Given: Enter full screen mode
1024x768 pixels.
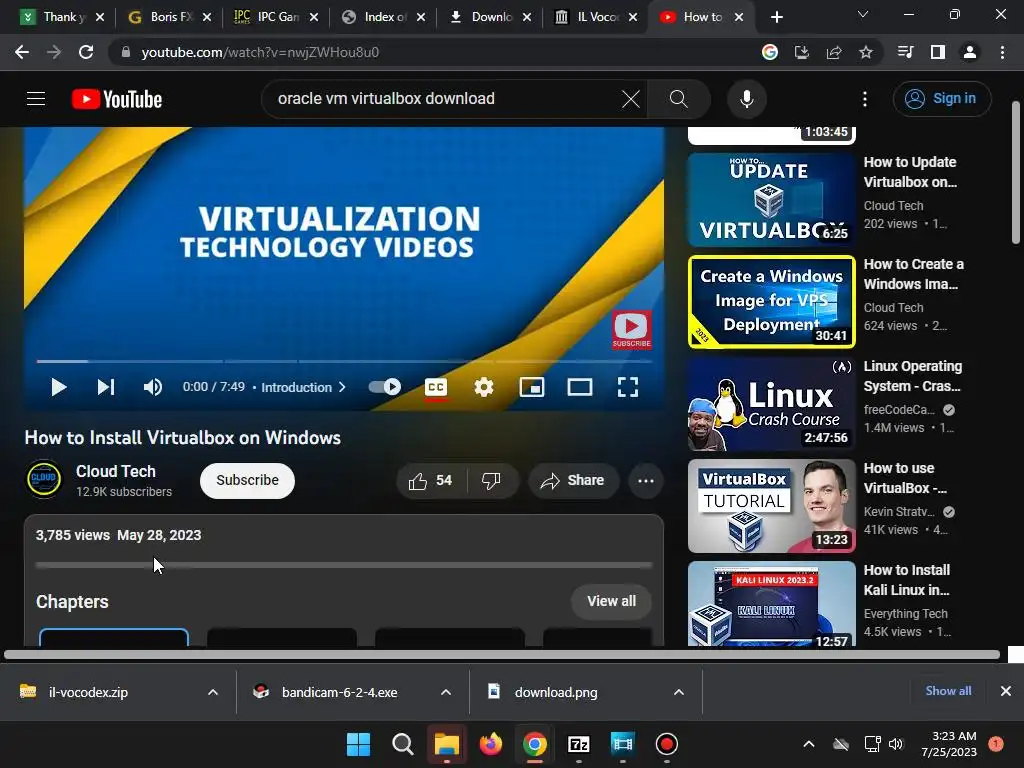Looking at the screenshot, I should click(x=628, y=387).
